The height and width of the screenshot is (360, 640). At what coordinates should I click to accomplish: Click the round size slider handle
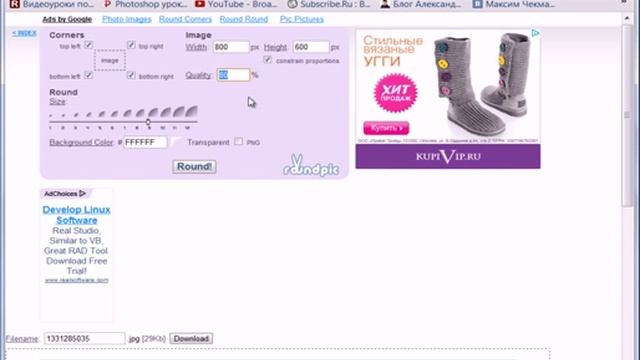click(x=148, y=122)
